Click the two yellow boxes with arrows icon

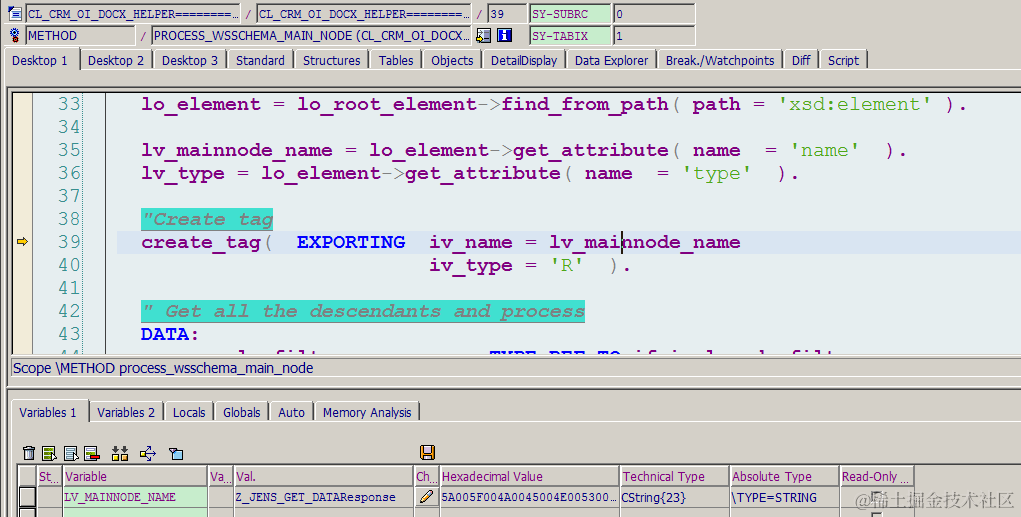[120, 453]
